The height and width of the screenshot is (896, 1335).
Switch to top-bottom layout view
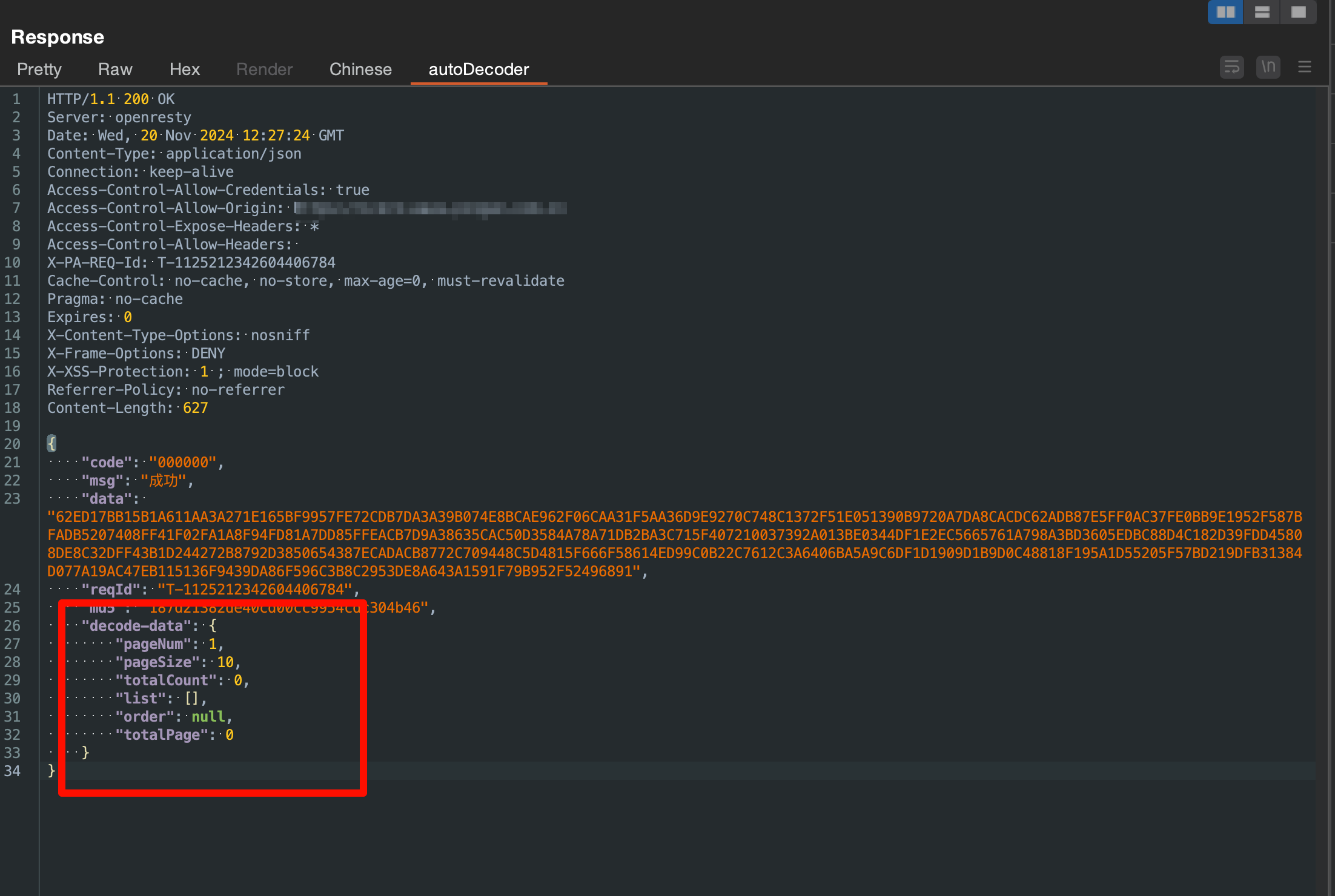point(1262,12)
